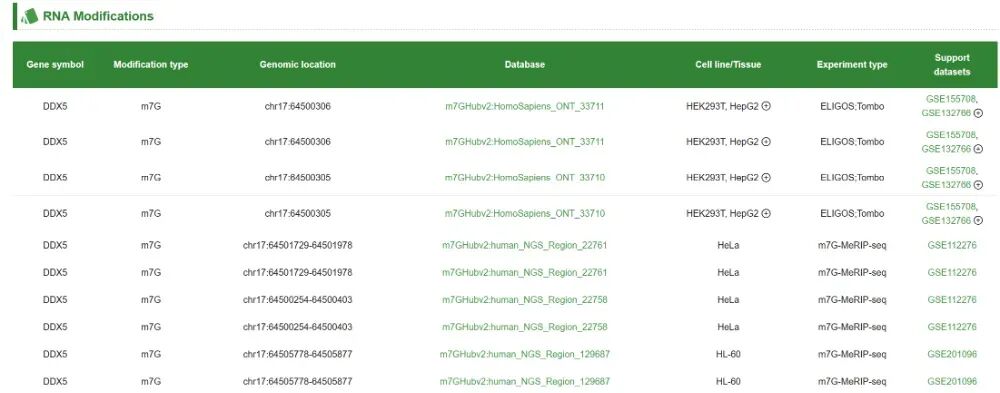Open GSE201096 in first HL-60 row
The width and height of the screenshot is (1000, 393).
click(952, 354)
